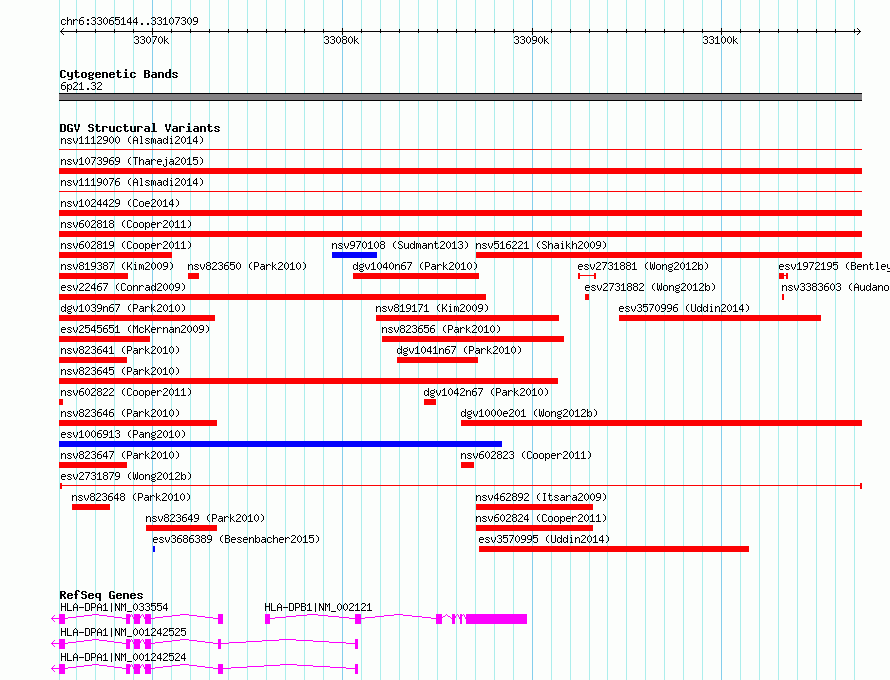This screenshot has width=890, height=680.
Task: Click the dgv1042n67 (Park2010) label
Action: pos(486,392)
